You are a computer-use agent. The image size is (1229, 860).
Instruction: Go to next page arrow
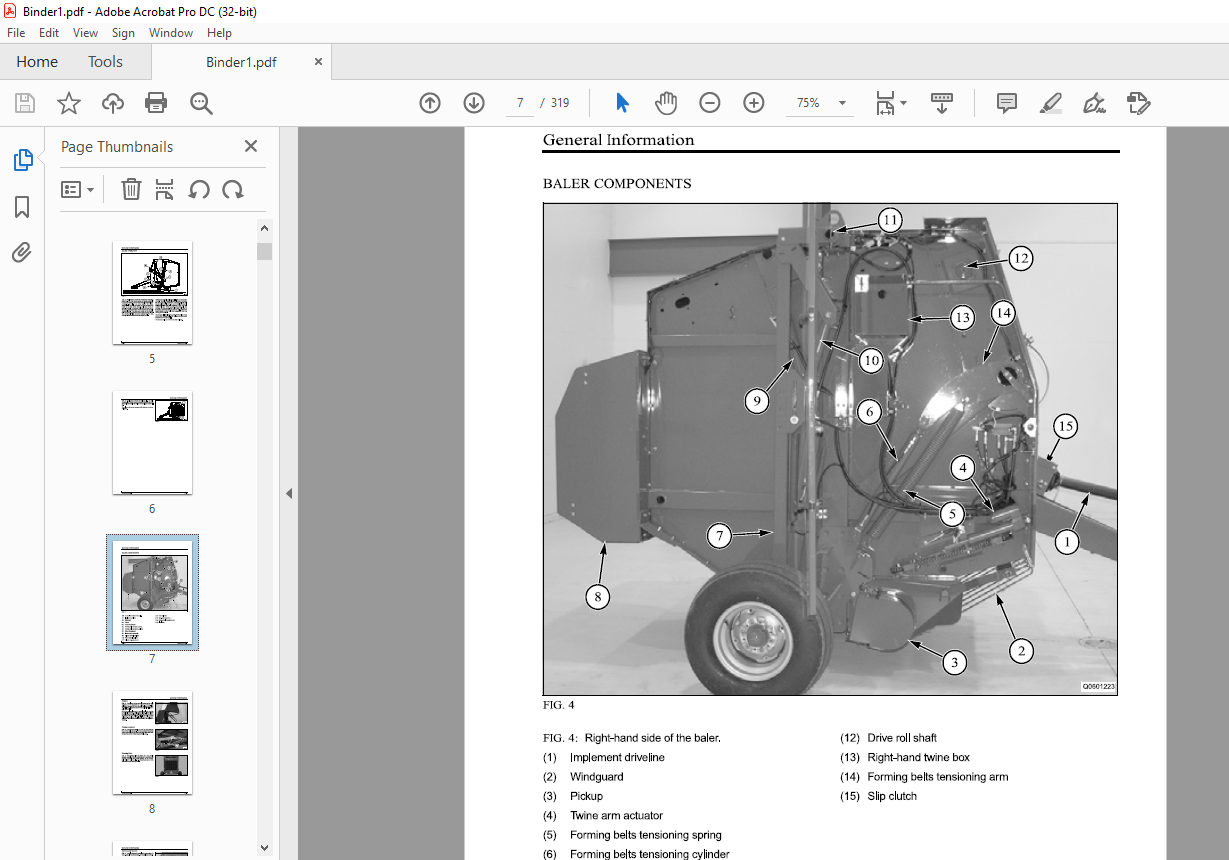pyautogui.click(x=474, y=103)
